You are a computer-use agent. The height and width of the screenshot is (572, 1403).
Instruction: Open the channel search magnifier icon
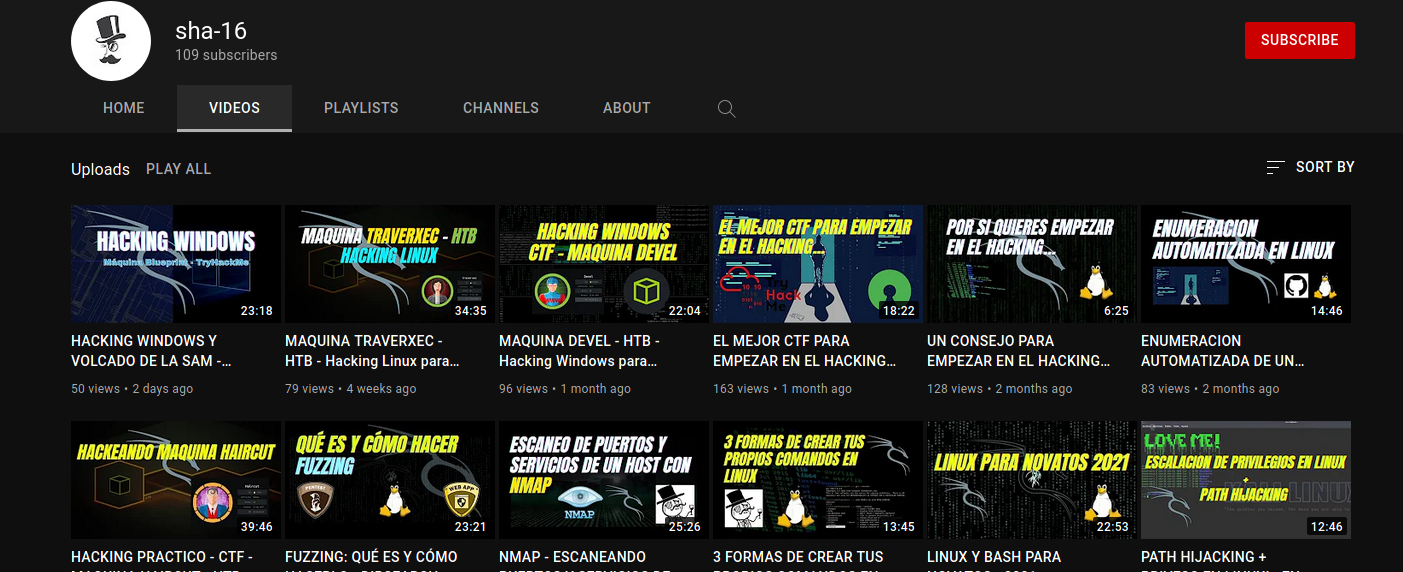coord(727,109)
